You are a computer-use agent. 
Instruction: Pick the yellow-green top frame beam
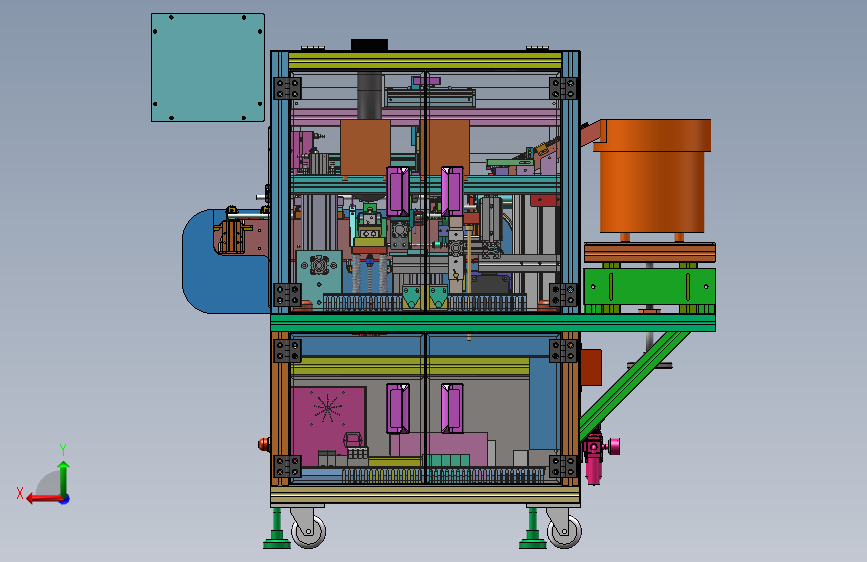[x=425, y=61]
